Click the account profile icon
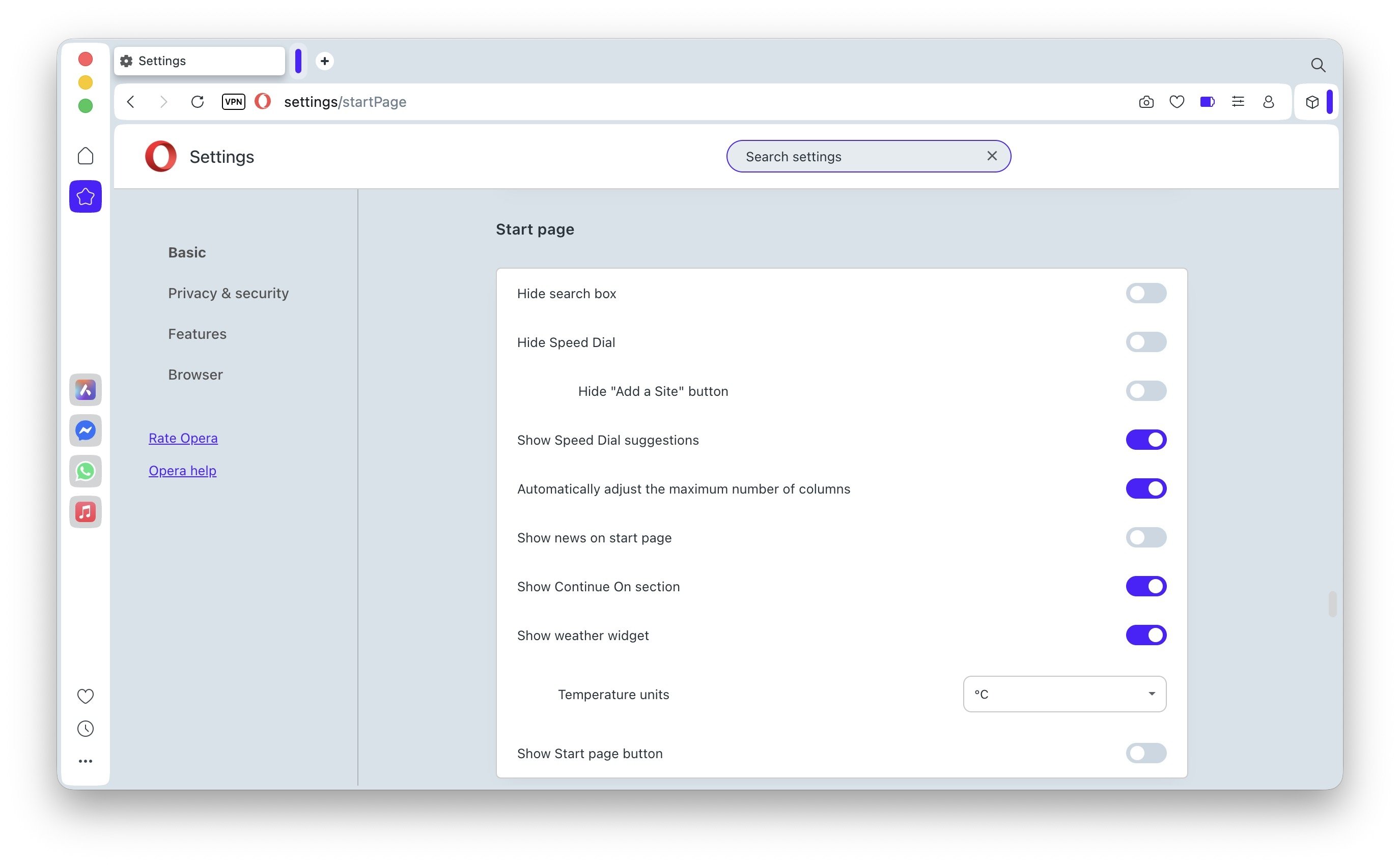The width and height of the screenshot is (1400, 865). [1268, 102]
